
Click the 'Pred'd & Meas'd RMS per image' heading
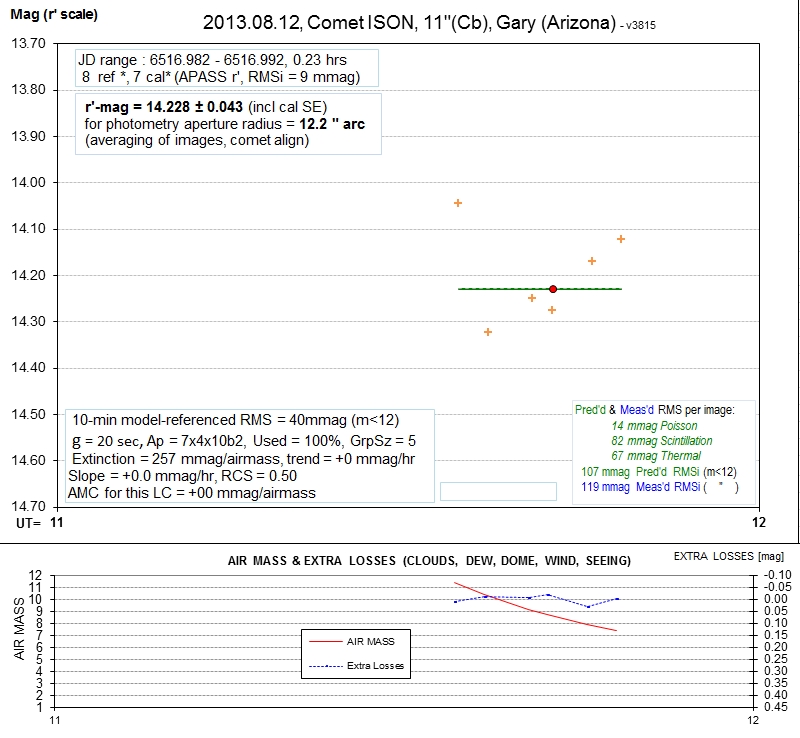click(655, 410)
